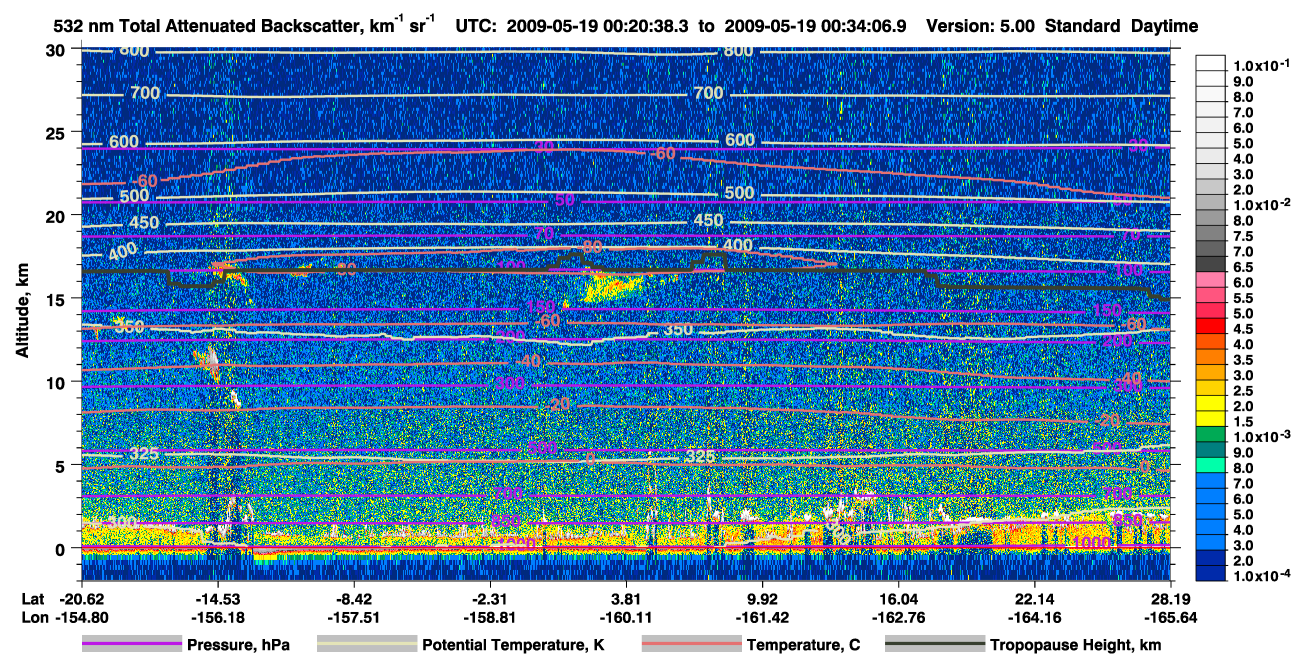Click the colorbar label 7.5
The image size is (1300, 667).
(x=1242, y=236)
